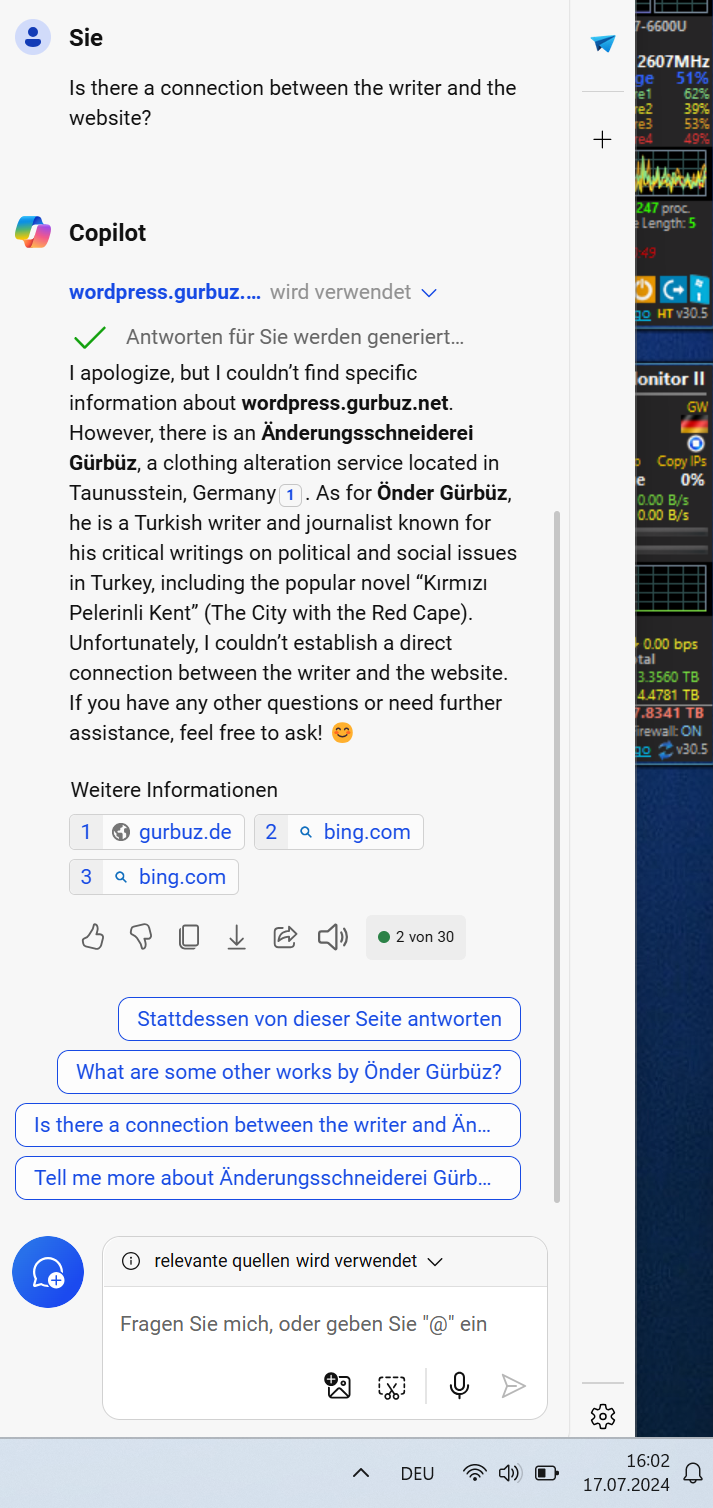Open volume control in the system tray
The width and height of the screenshot is (713, 1508).
coord(510,1473)
